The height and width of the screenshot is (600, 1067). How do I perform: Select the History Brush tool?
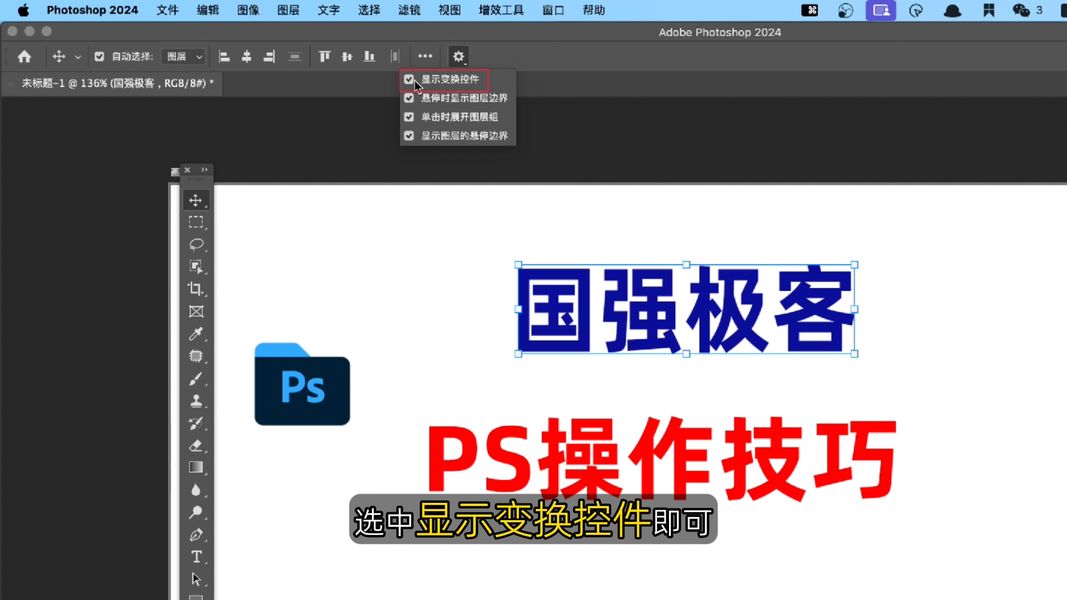tap(196, 423)
